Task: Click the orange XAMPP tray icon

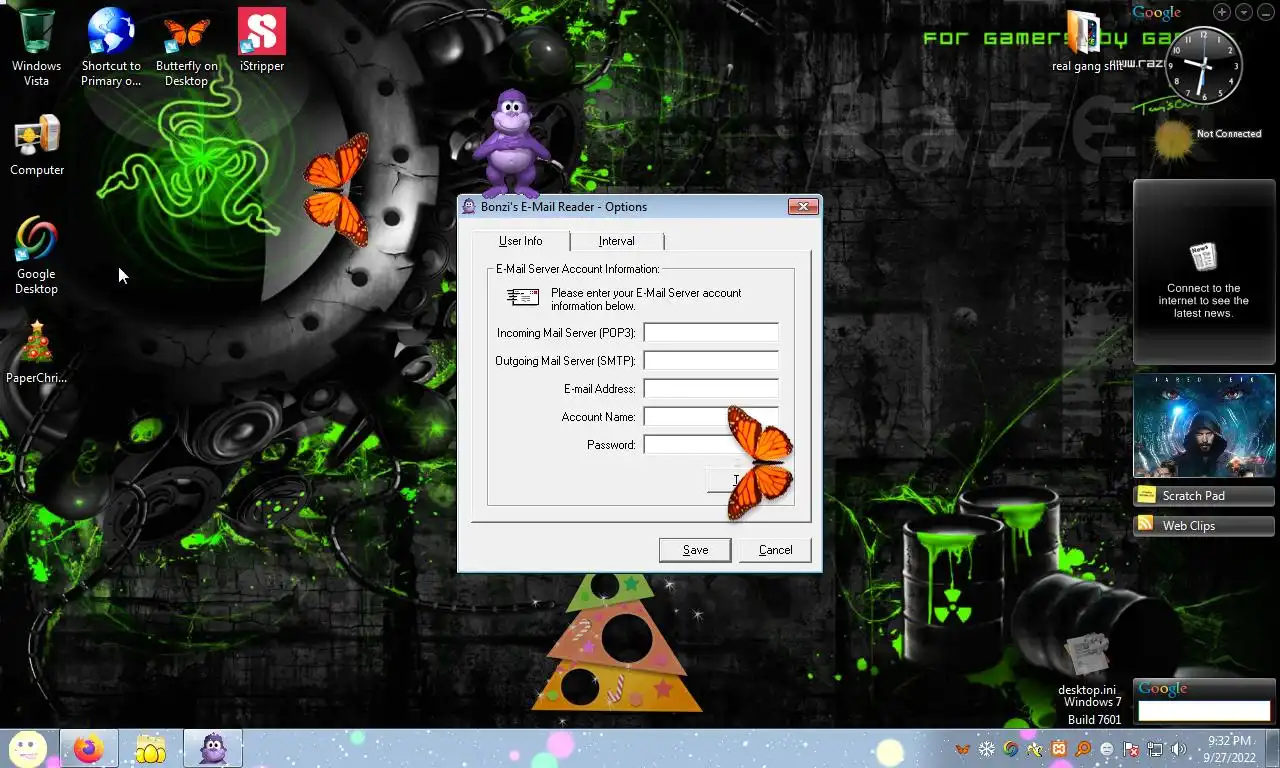Action: point(1059,749)
